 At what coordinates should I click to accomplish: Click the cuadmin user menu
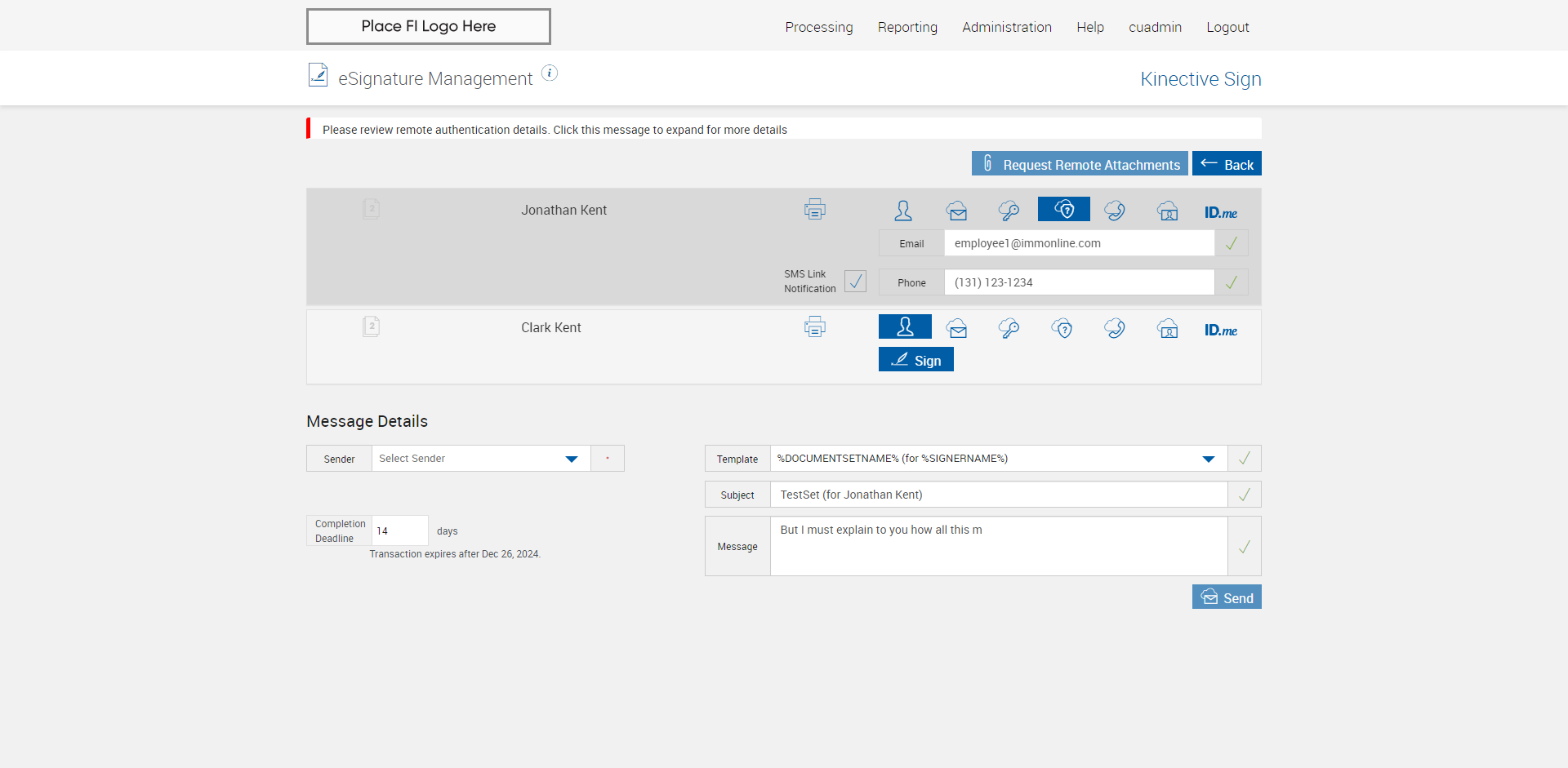tap(1155, 27)
